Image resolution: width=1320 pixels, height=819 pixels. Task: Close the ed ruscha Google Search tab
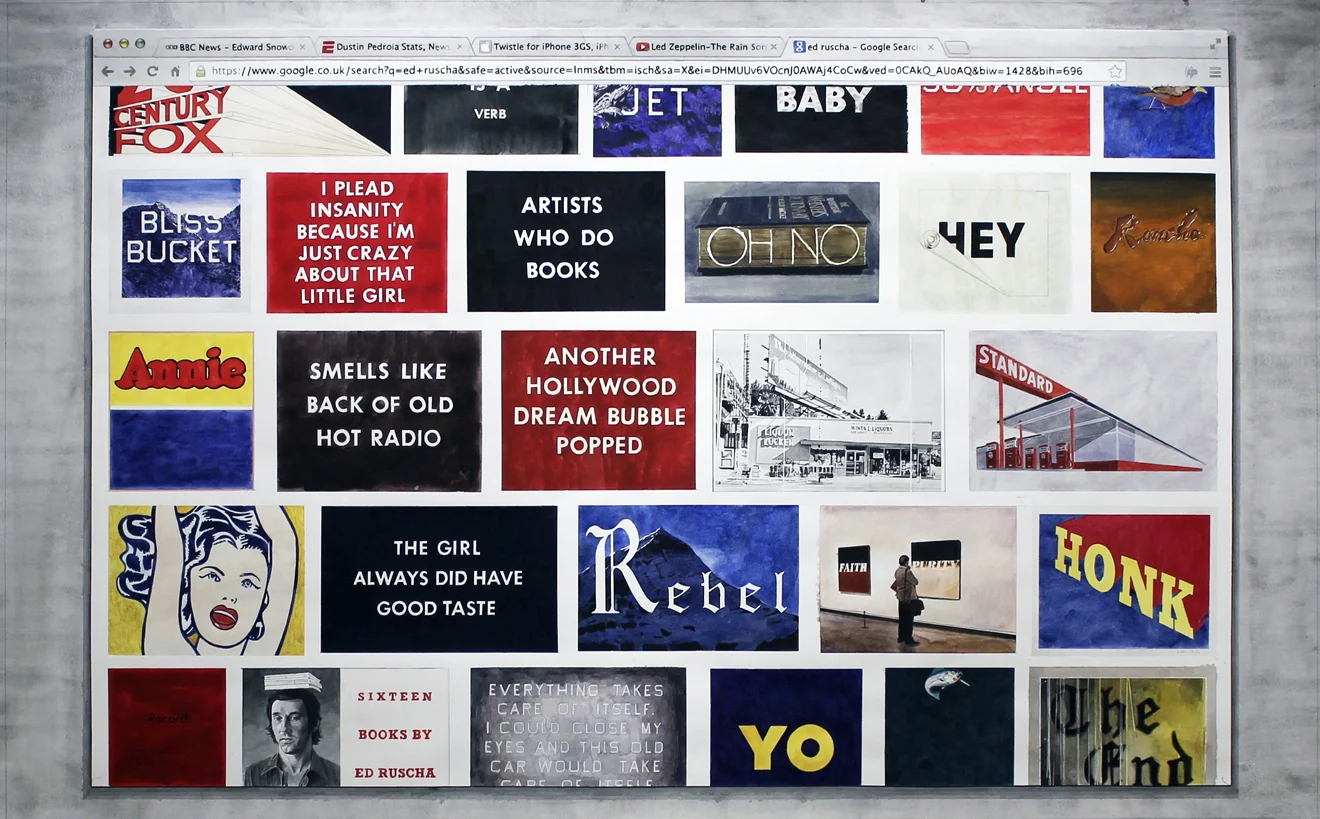(x=931, y=47)
